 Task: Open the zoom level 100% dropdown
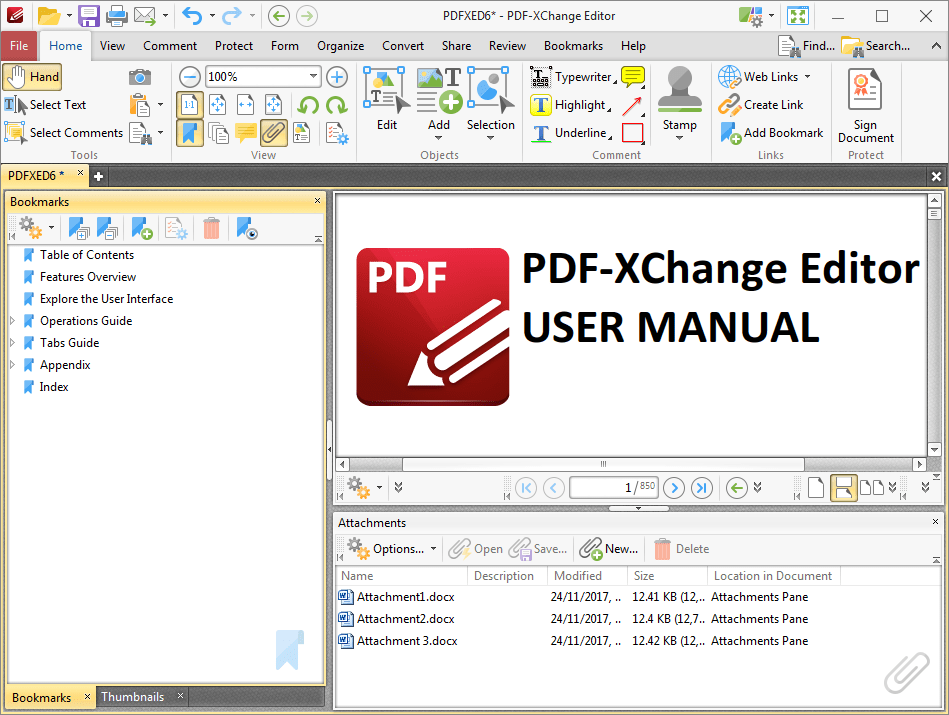313,77
